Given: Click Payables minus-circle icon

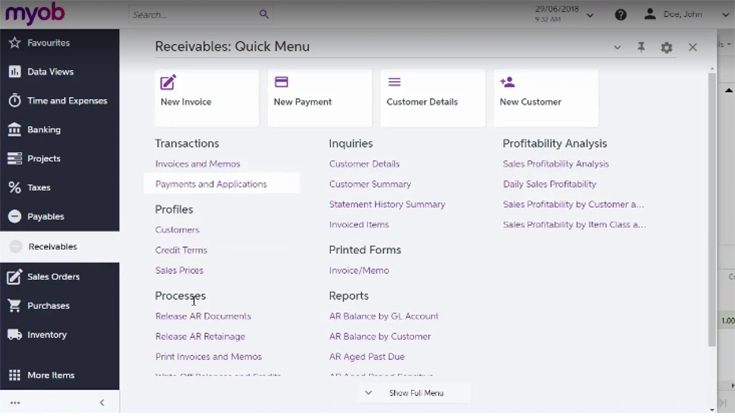Looking at the screenshot, I should pos(15,216).
